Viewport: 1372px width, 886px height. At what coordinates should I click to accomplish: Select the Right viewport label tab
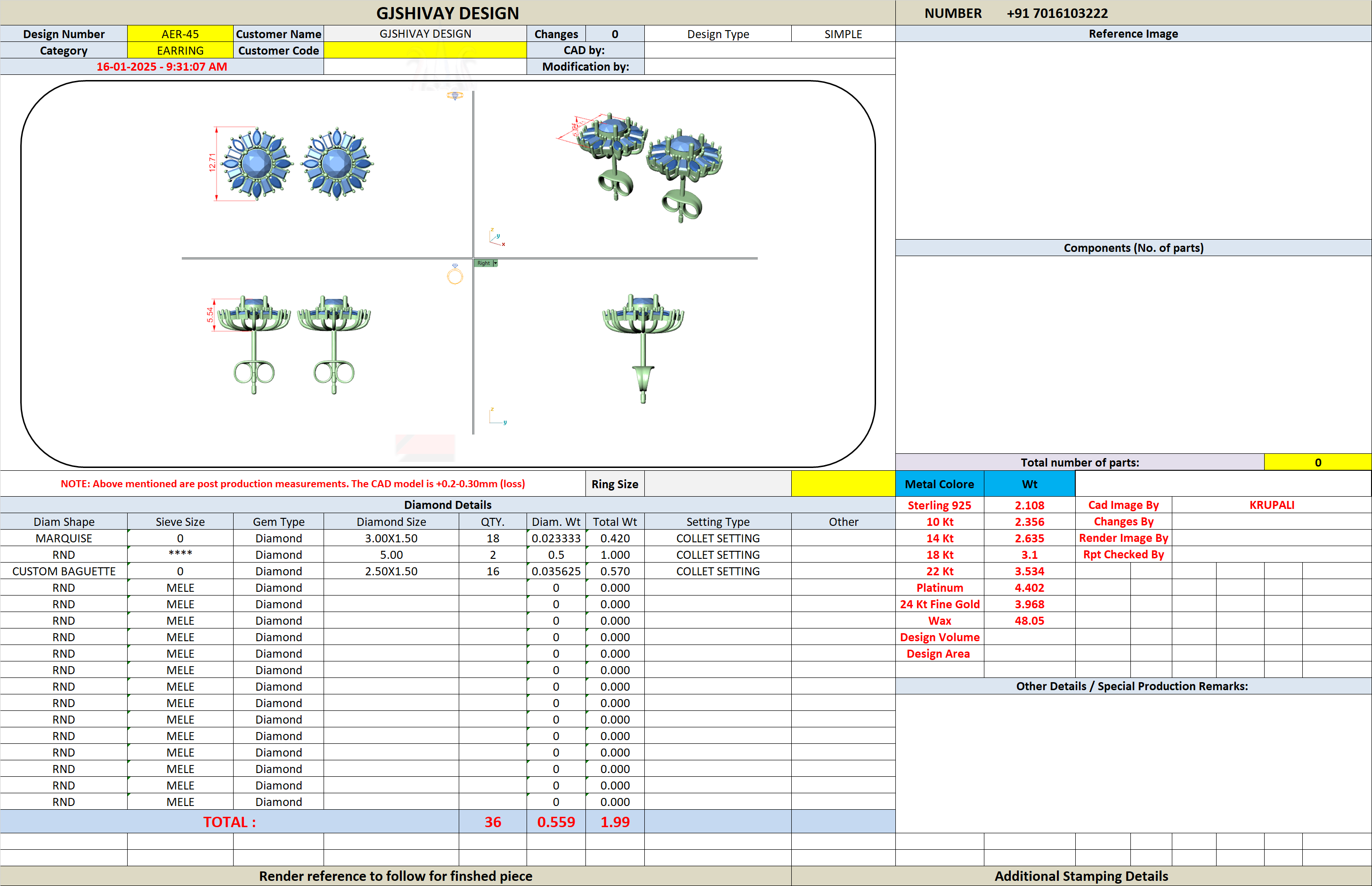point(483,263)
